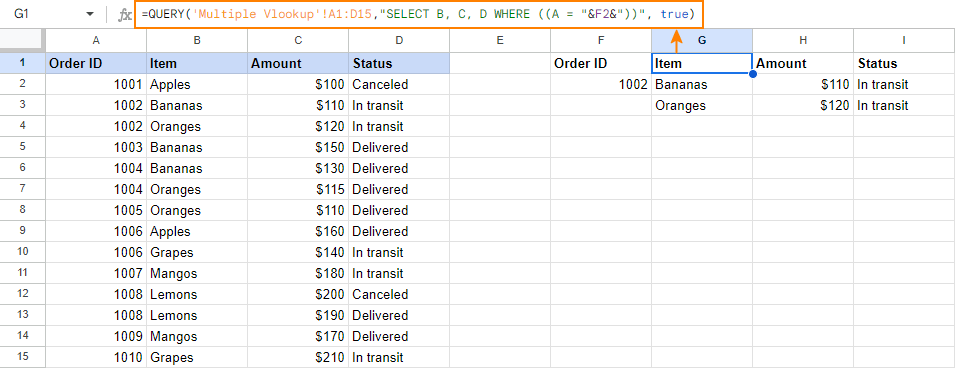955x368 pixels.
Task: Click cell A14 with order 1009
Action: (96, 336)
